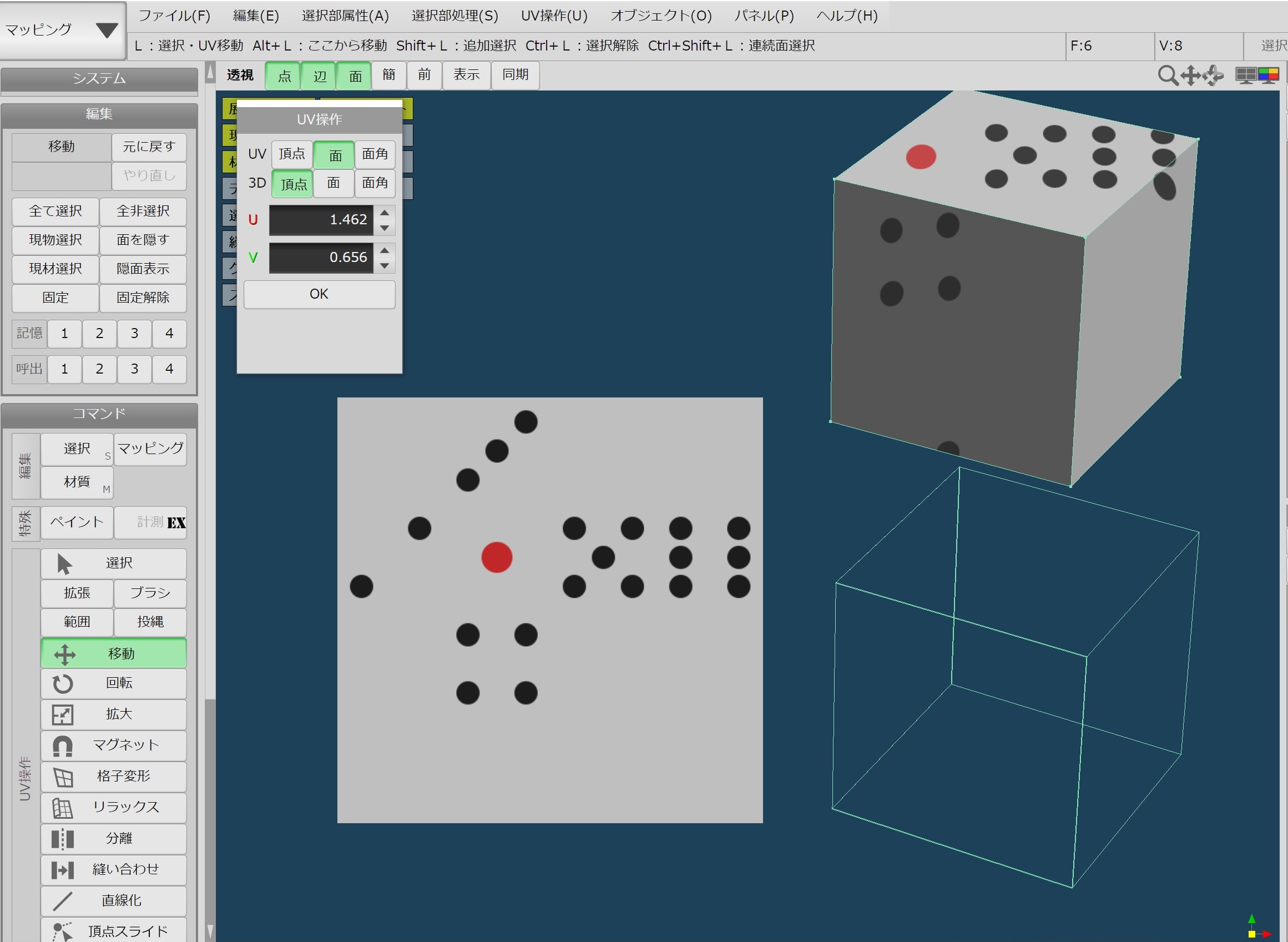Image resolution: width=1288 pixels, height=942 pixels.
Task: Toggle the 辺 edge display button
Action: click(319, 76)
